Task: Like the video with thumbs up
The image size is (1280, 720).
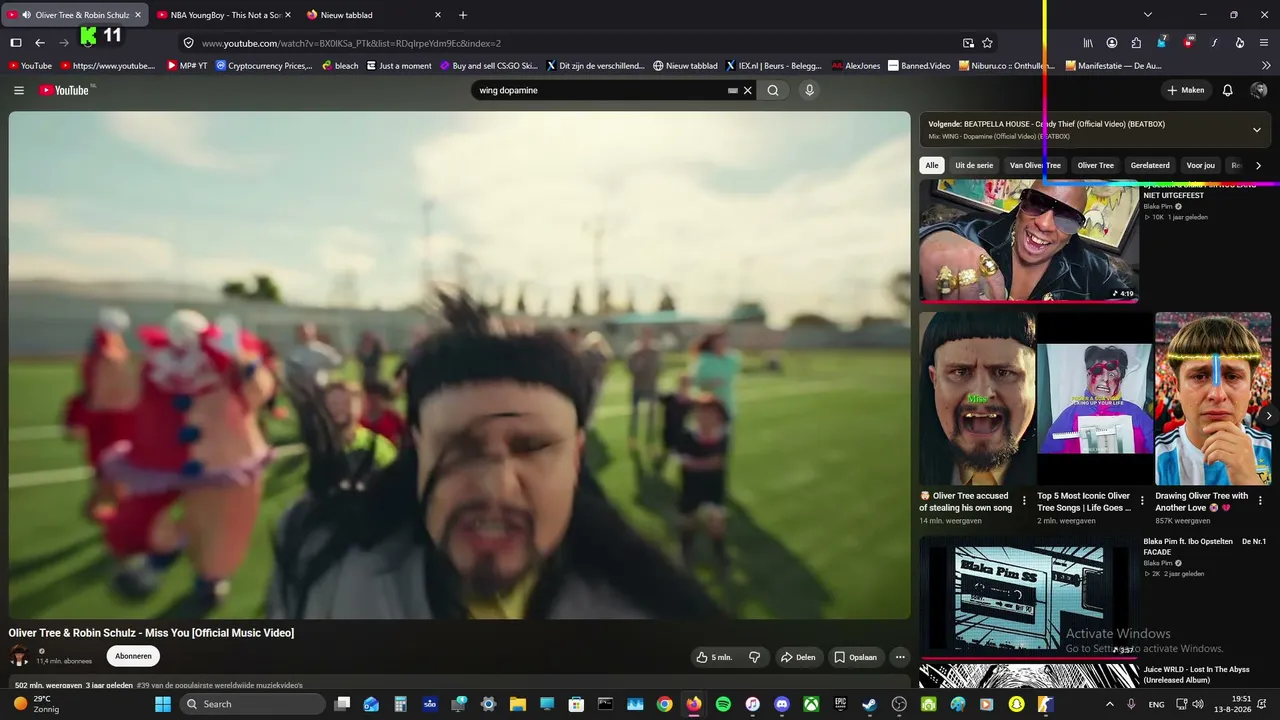Action: coord(715,657)
